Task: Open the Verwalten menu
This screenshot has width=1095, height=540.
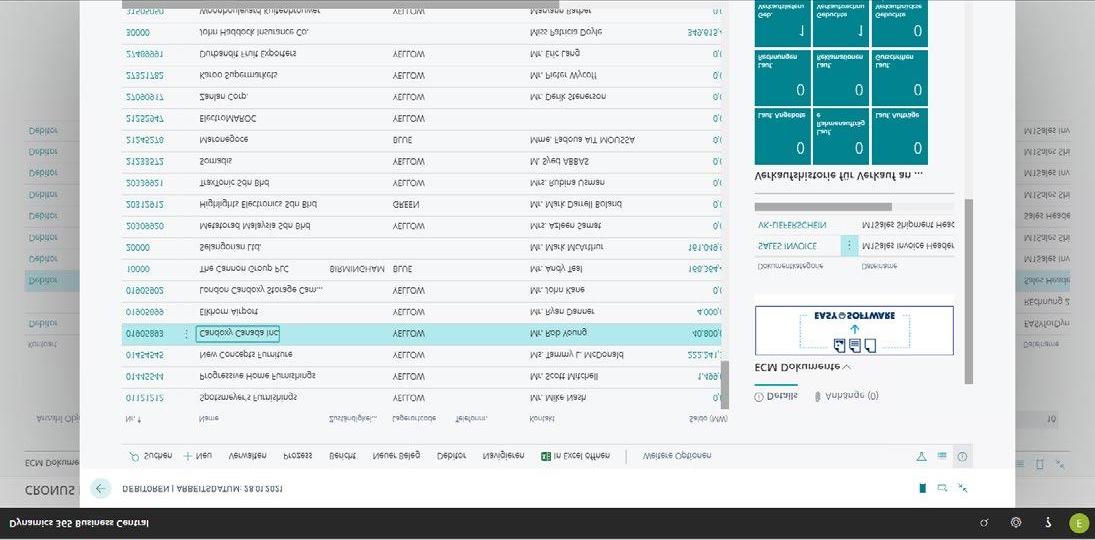Action: coord(248,455)
